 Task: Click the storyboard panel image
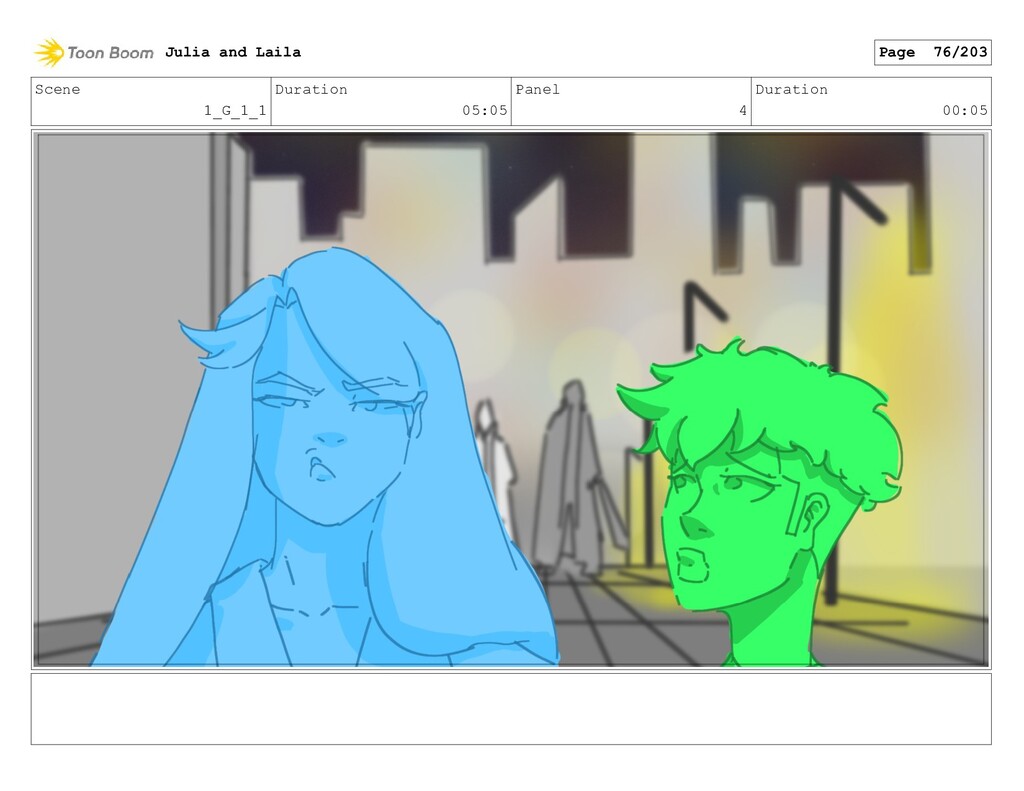point(511,399)
